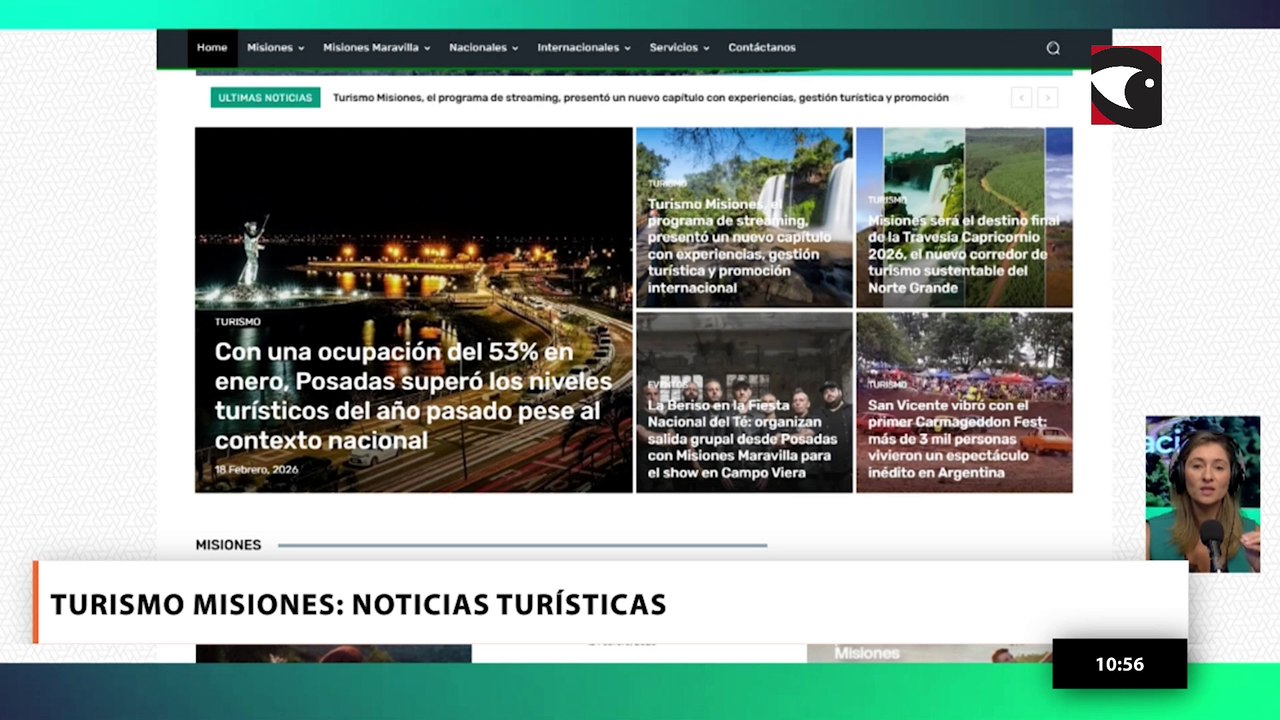Show previous headline in news ticker
Image resolution: width=1280 pixels, height=720 pixels.
1021,98
